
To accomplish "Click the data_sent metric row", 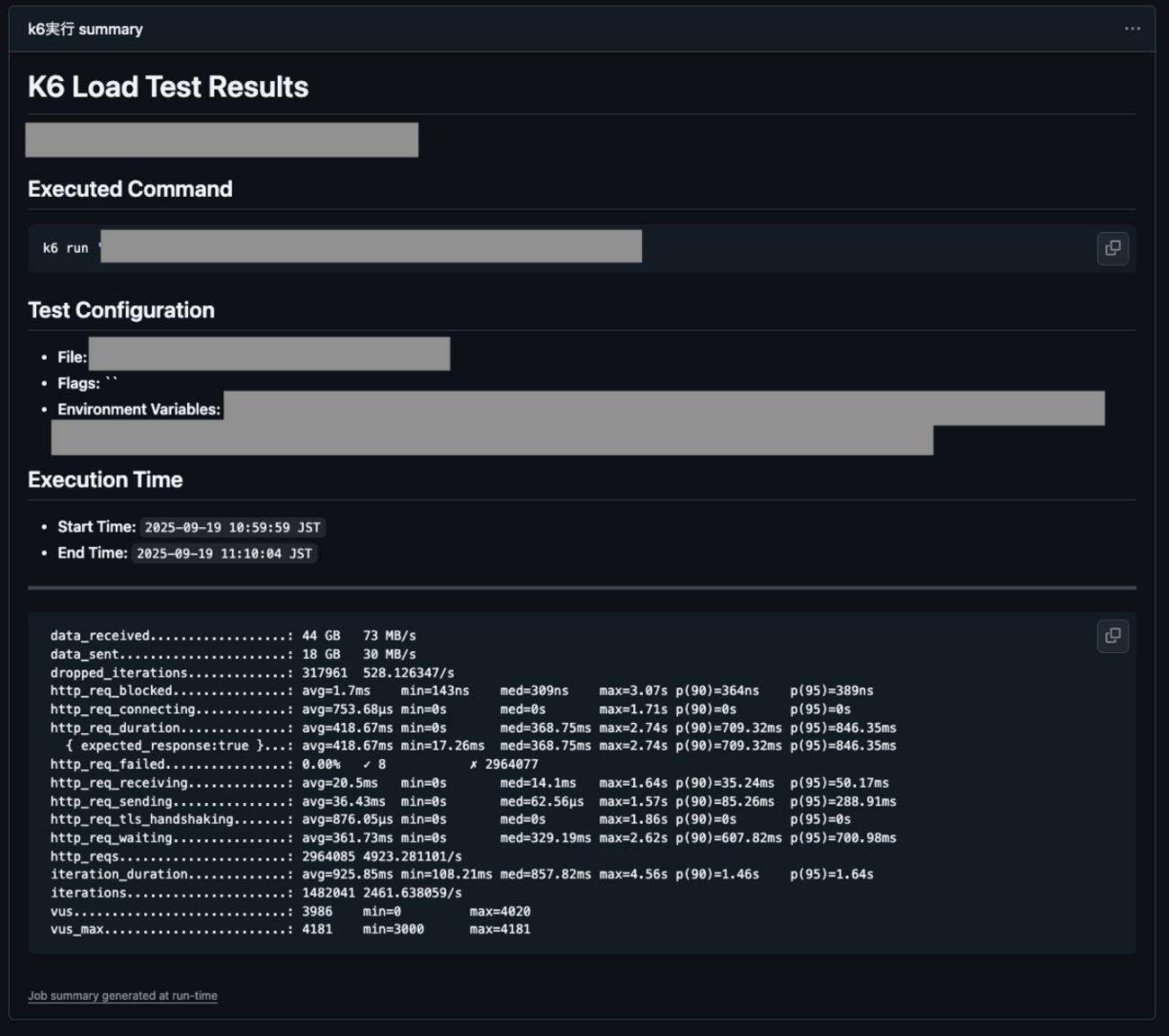I will (x=233, y=654).
